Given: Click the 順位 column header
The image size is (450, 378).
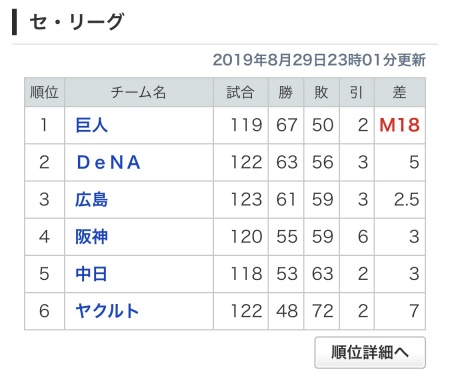Looking at the screenshot, I should point(44,92).
